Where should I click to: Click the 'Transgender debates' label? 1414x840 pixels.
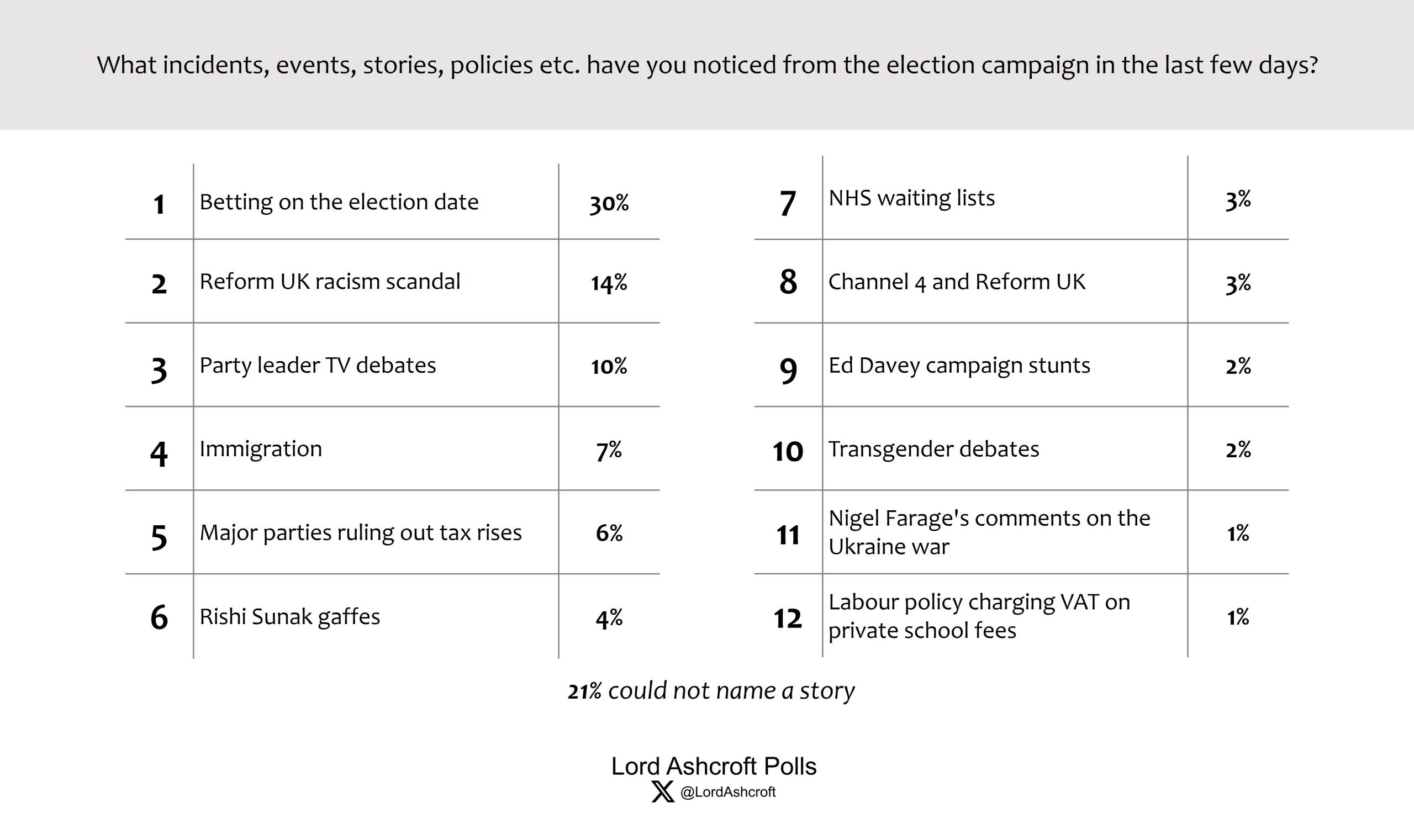click(x=933, y=450)
